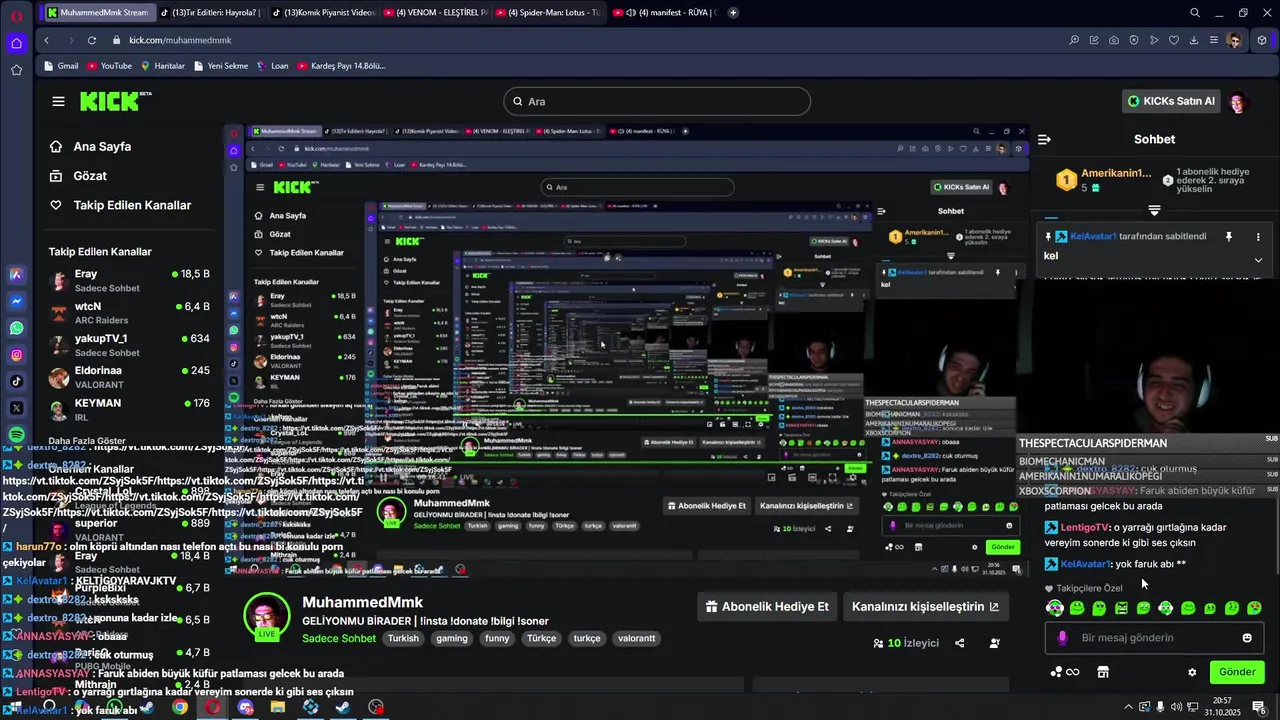Click the Abonelik Hediye Et button
This screenshot has width=1280, height=720.
tap(767, 606)
